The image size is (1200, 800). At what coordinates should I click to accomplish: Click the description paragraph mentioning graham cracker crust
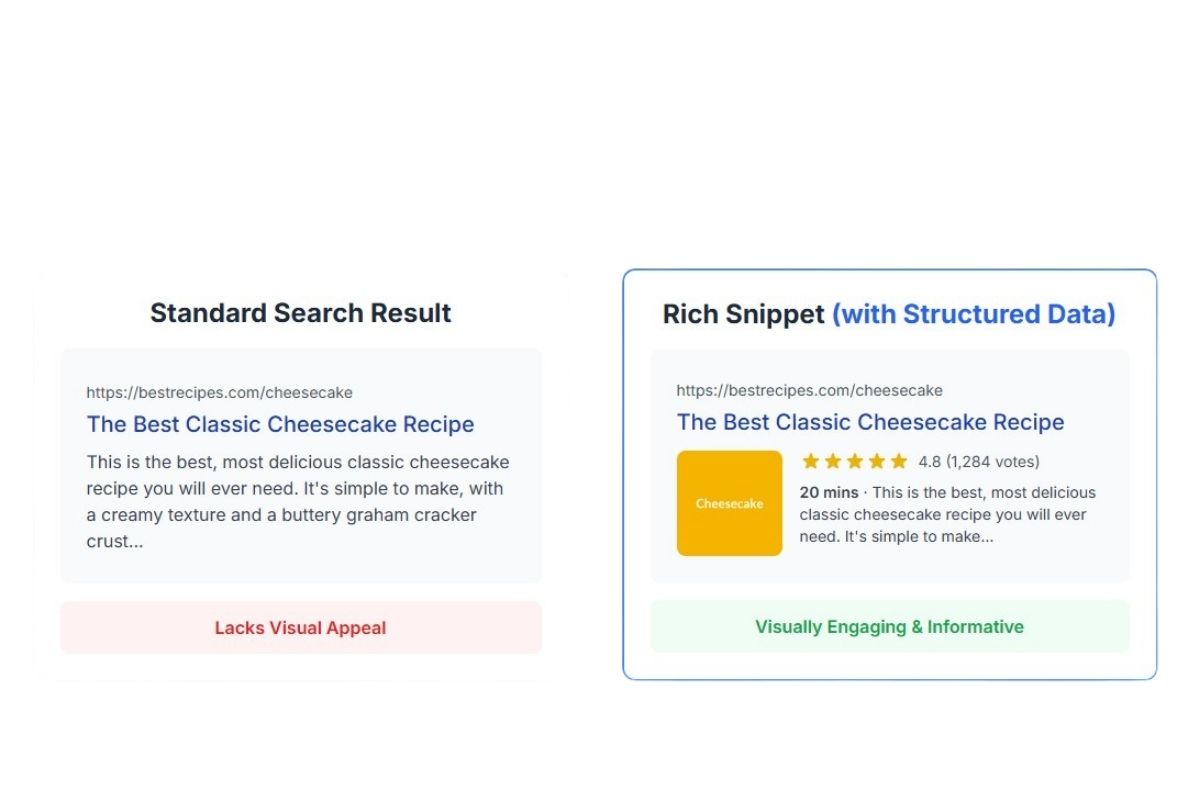(x=297, y=502)
